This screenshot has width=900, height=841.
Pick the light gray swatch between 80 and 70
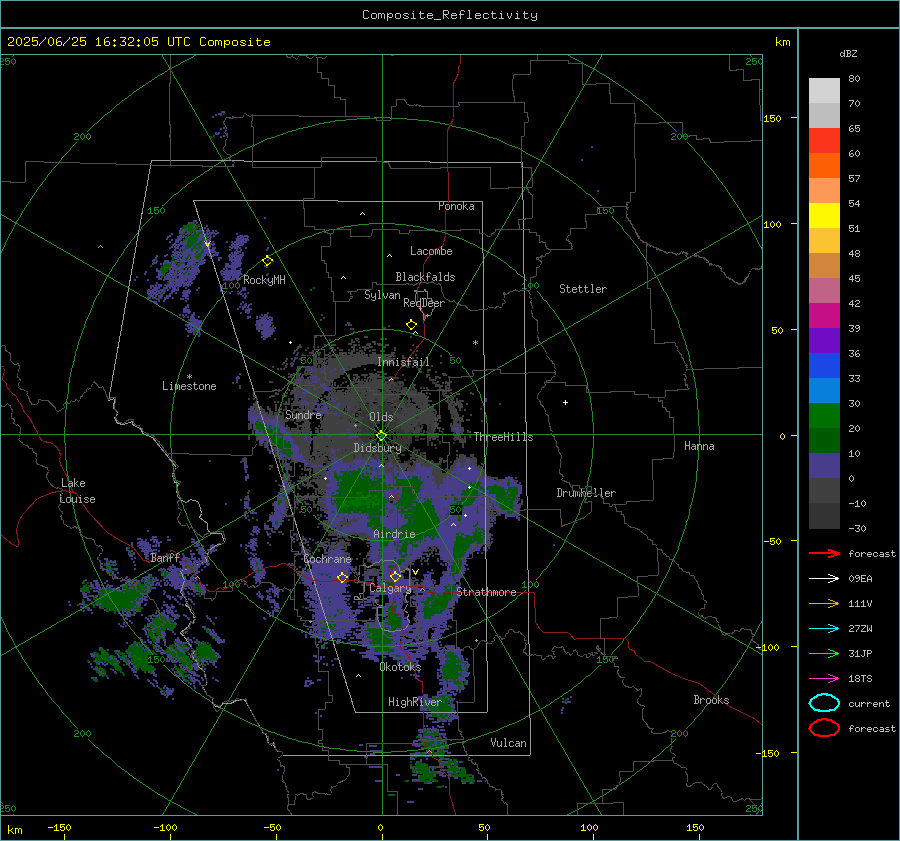(x=824, y=91)
